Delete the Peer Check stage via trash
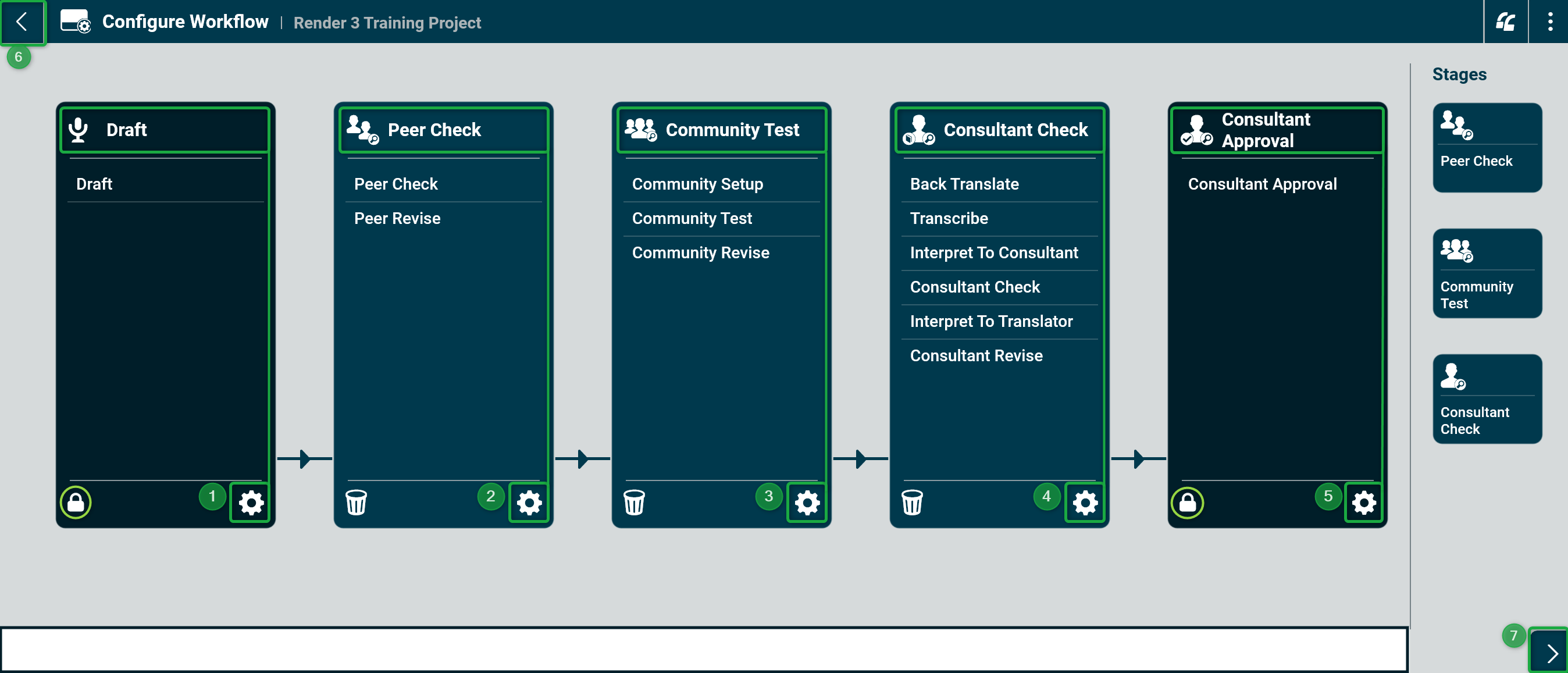 click(x=356, y=503)
